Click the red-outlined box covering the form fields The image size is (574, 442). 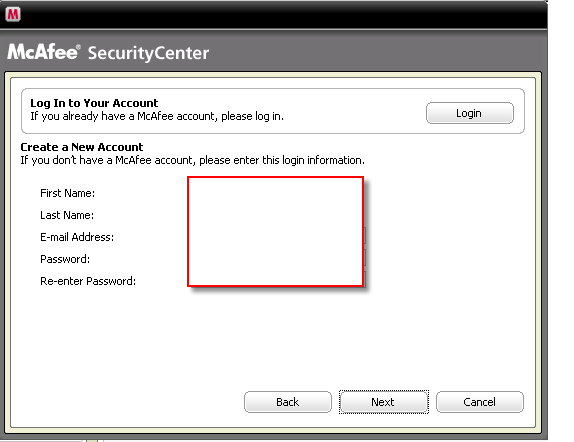(x=275, y=231)
